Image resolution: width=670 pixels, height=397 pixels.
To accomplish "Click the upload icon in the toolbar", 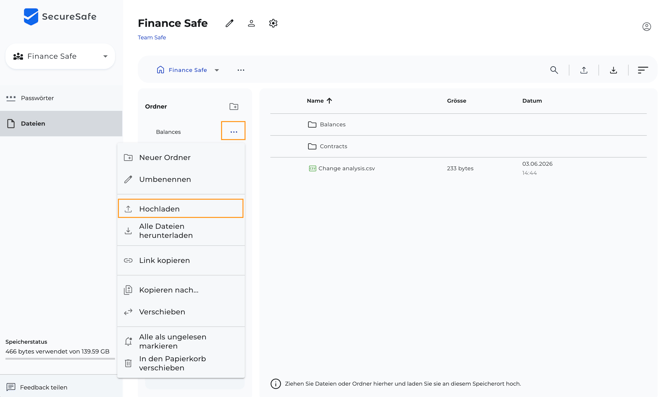I will (584, 70).
